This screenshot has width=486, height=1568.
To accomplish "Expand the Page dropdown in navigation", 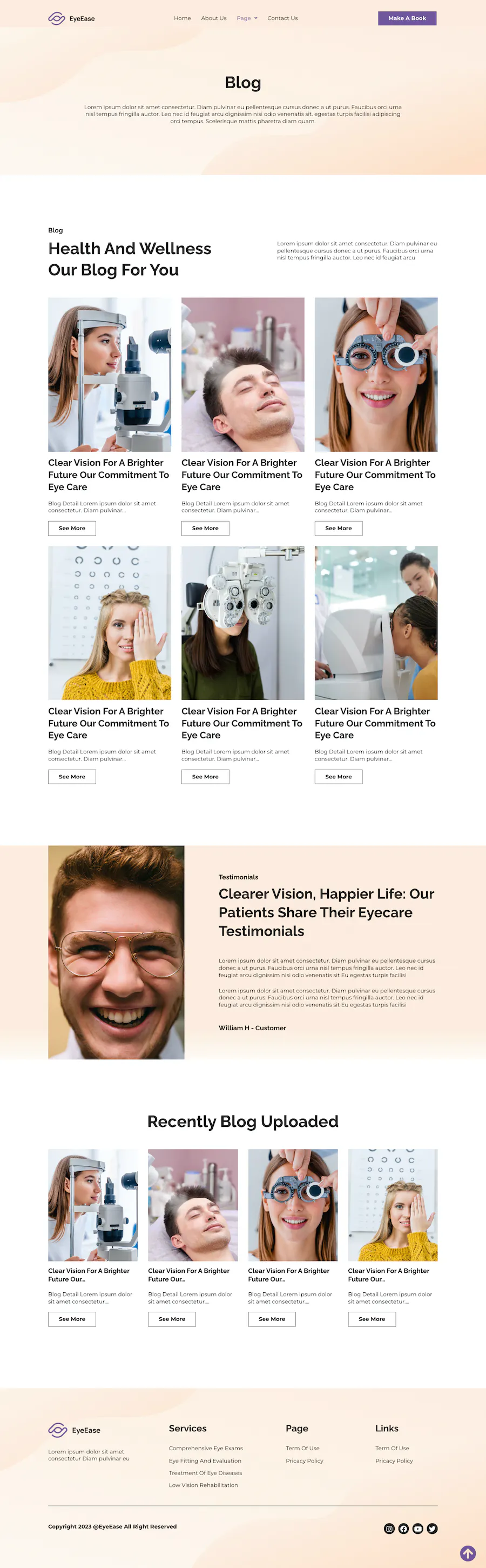I will pyautogui.click(x=247, y=18).
